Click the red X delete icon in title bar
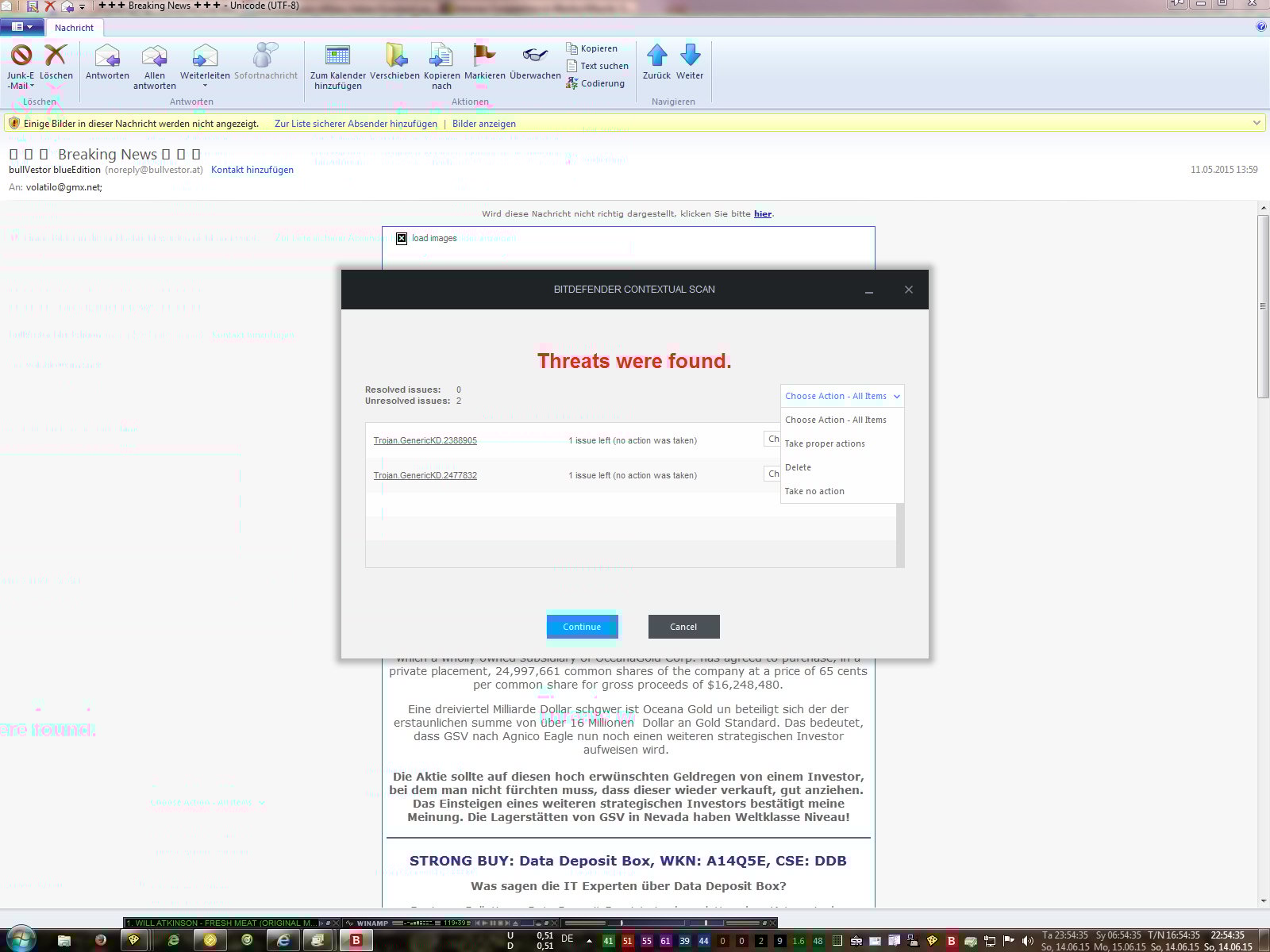1270x952 pixels. point(50,6)
